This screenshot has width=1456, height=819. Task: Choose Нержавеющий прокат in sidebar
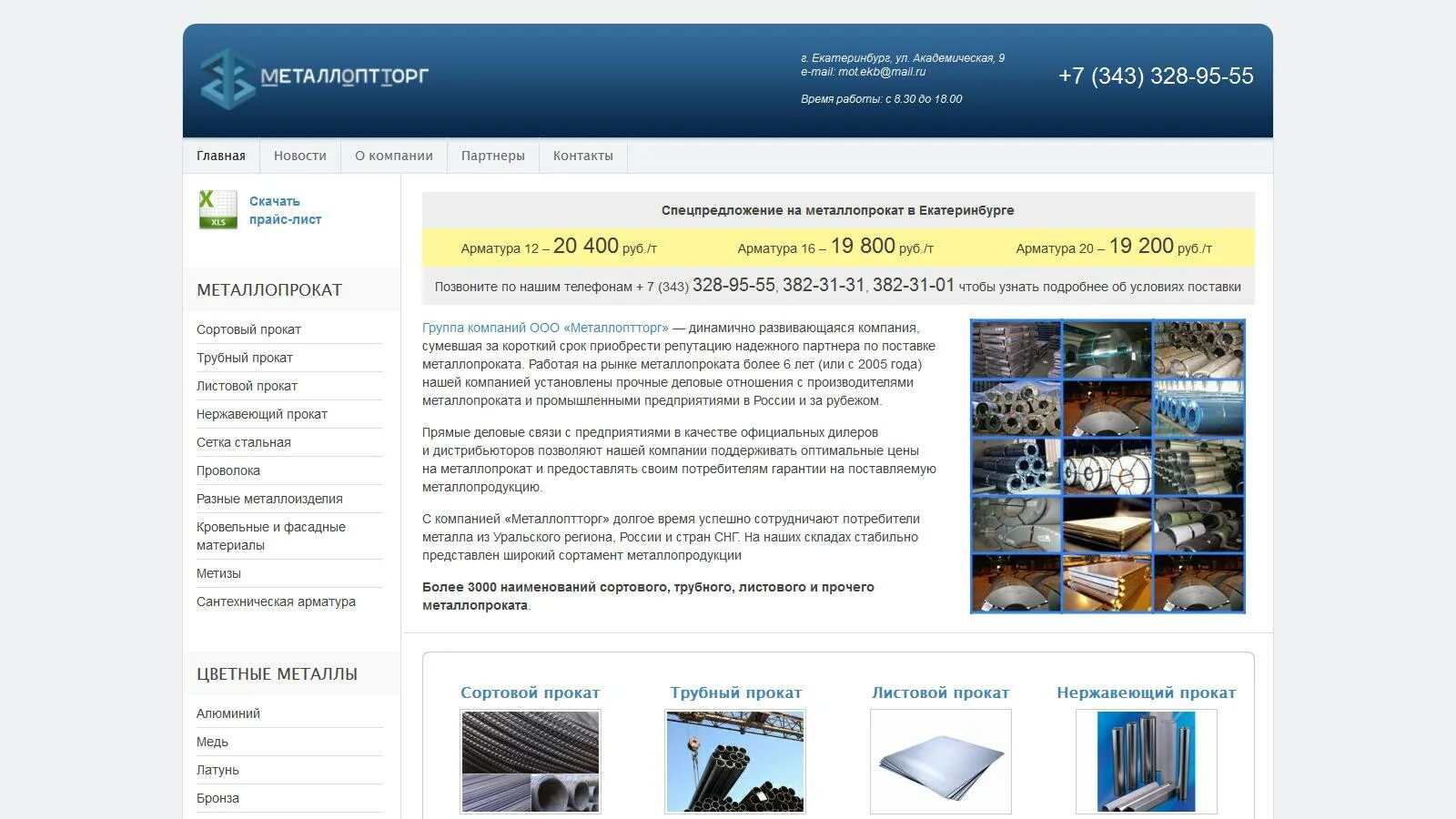coord(262,414)
